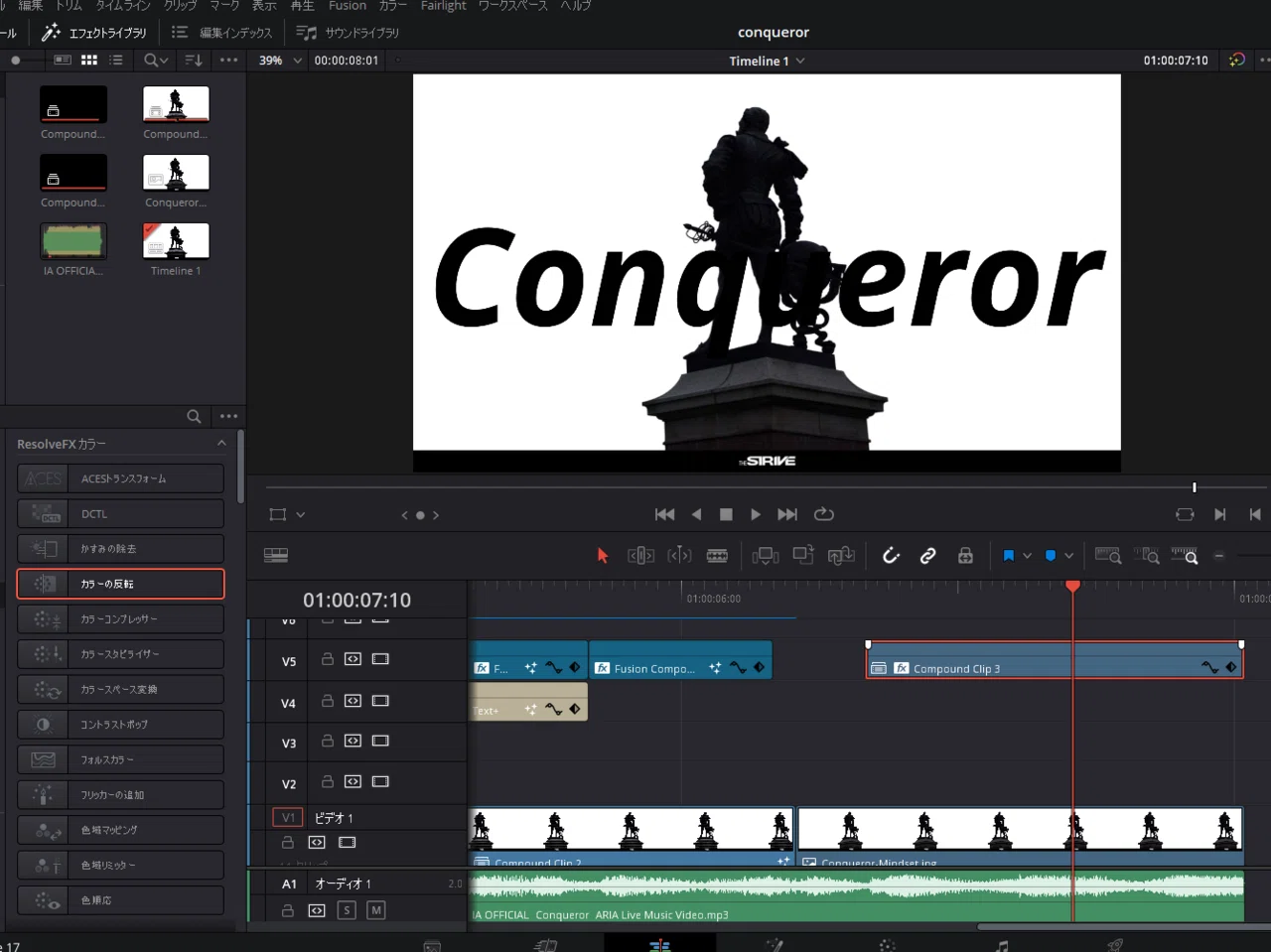Screen dimensions: 1271x952
Task: Click the overwrite clip edit icon
Action: click(803, 556)
